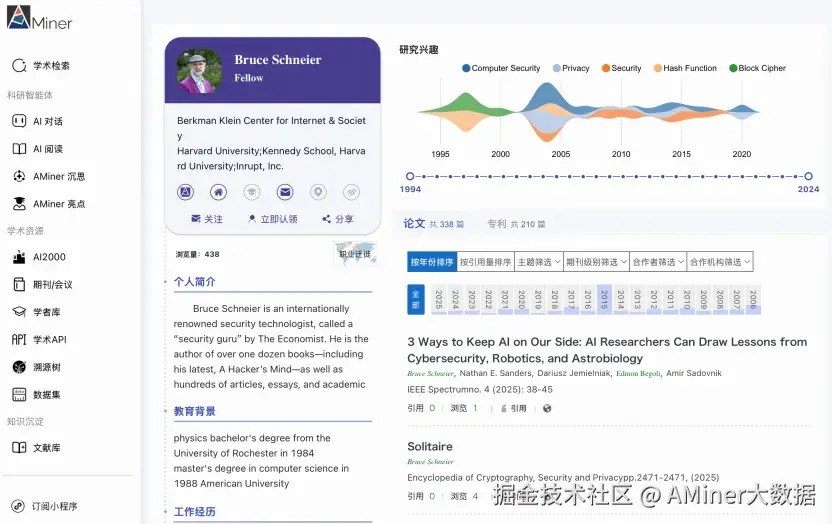Viewport: 832px width, 524px height.
Task: Open the Solitaire paper title
Action: [430, 447]
